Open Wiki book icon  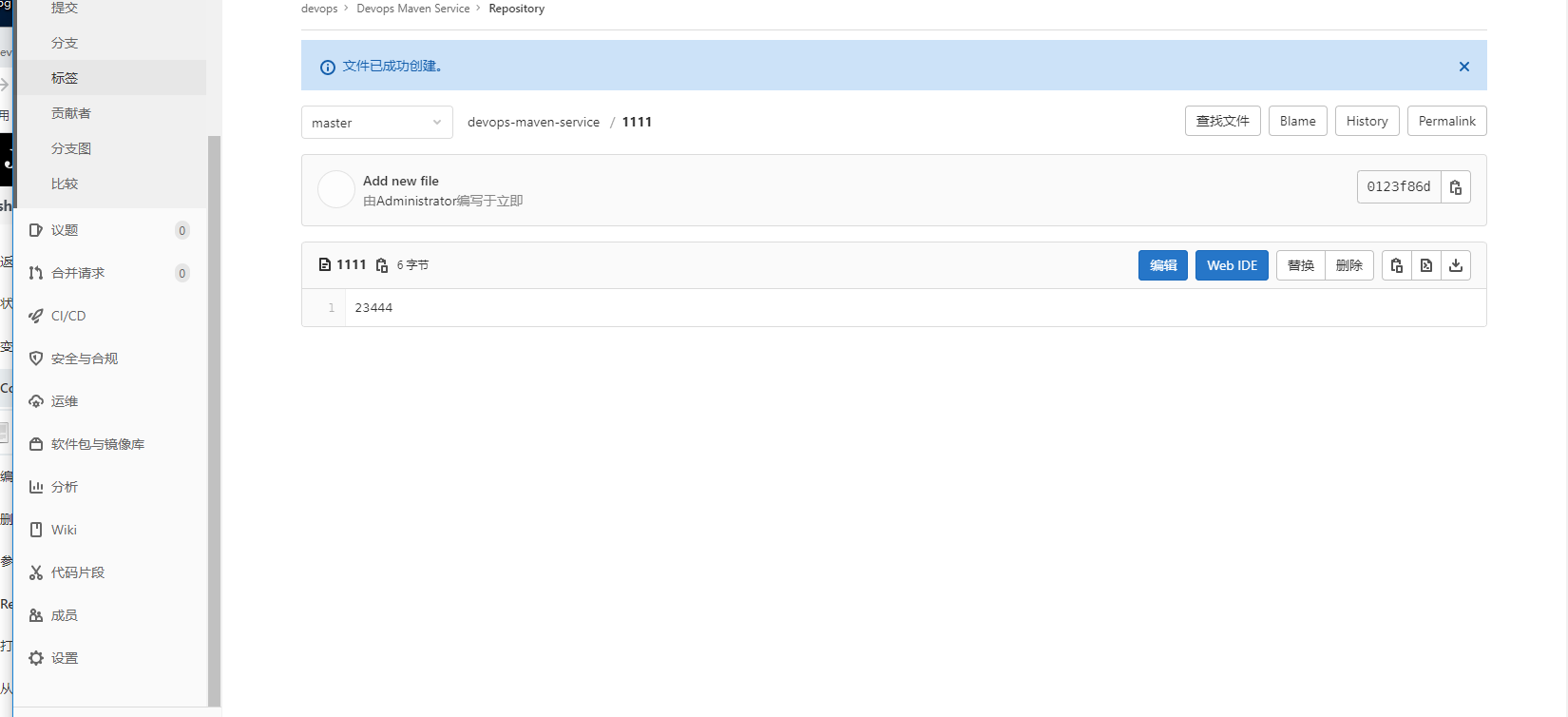coord(36,530)
